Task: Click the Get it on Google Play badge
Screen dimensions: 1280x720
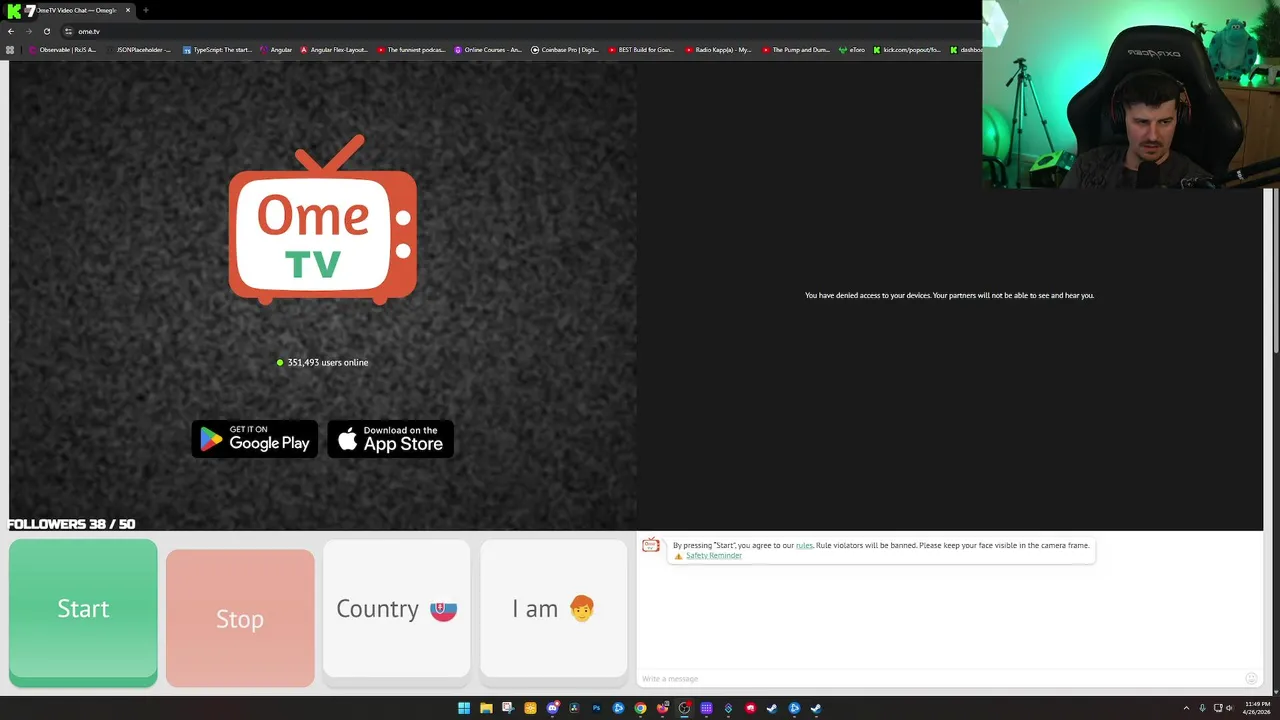Action: coord(255,439)
